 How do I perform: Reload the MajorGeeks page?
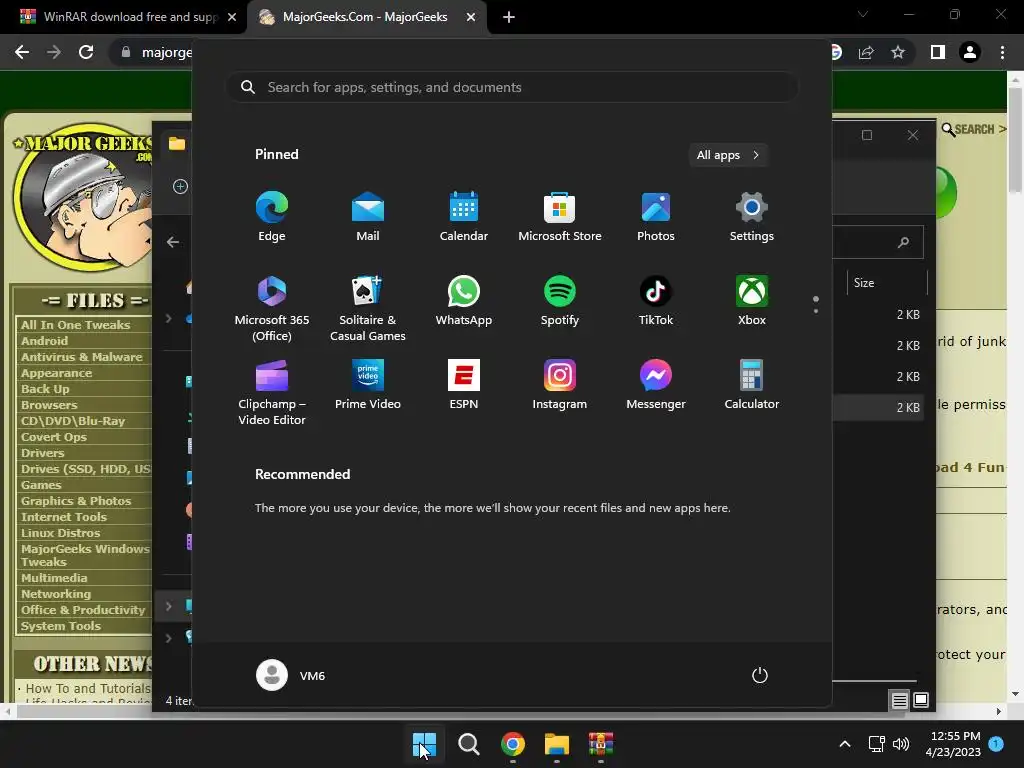pyautogui.click(x=86, y=52)
